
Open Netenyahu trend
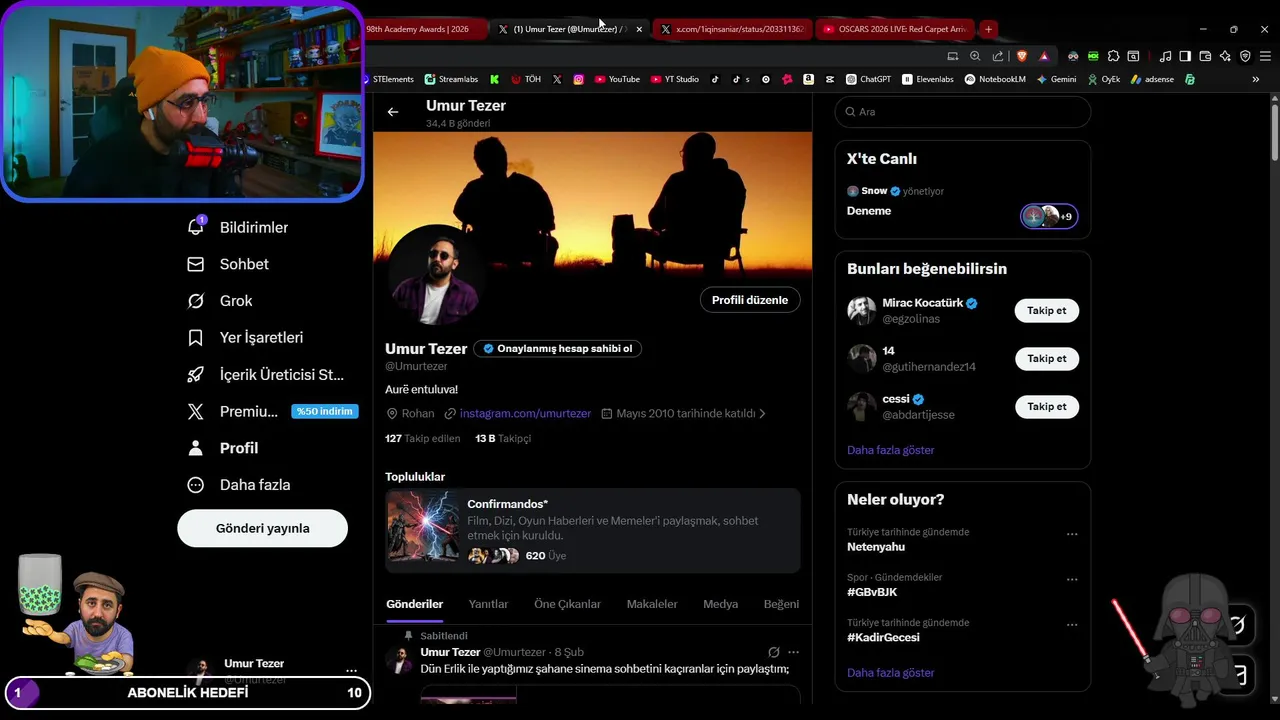pyautogui.click(x=876, y=547)
